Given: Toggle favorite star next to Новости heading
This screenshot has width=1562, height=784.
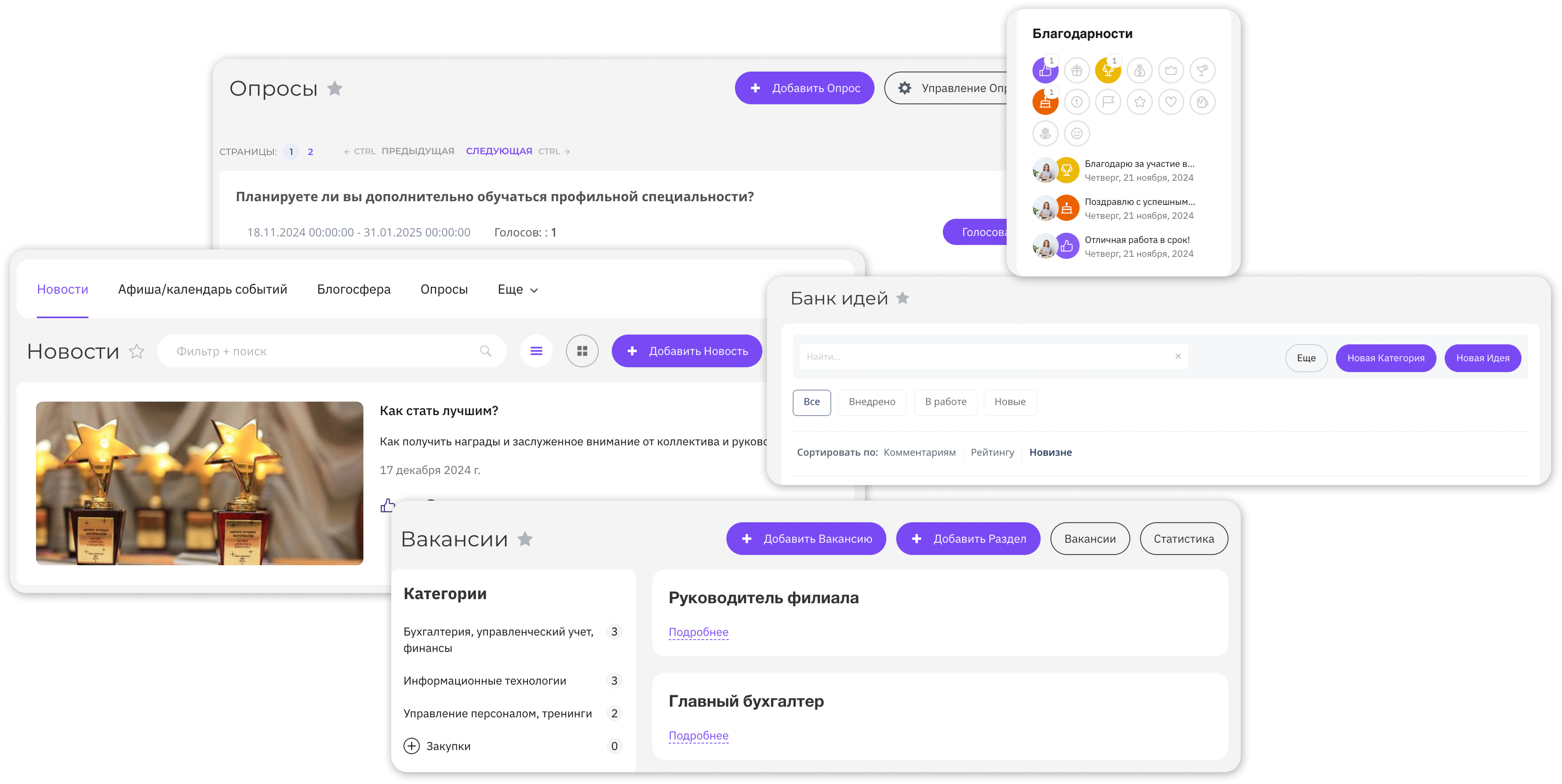Looking at the screenshot, I should 136,351.
